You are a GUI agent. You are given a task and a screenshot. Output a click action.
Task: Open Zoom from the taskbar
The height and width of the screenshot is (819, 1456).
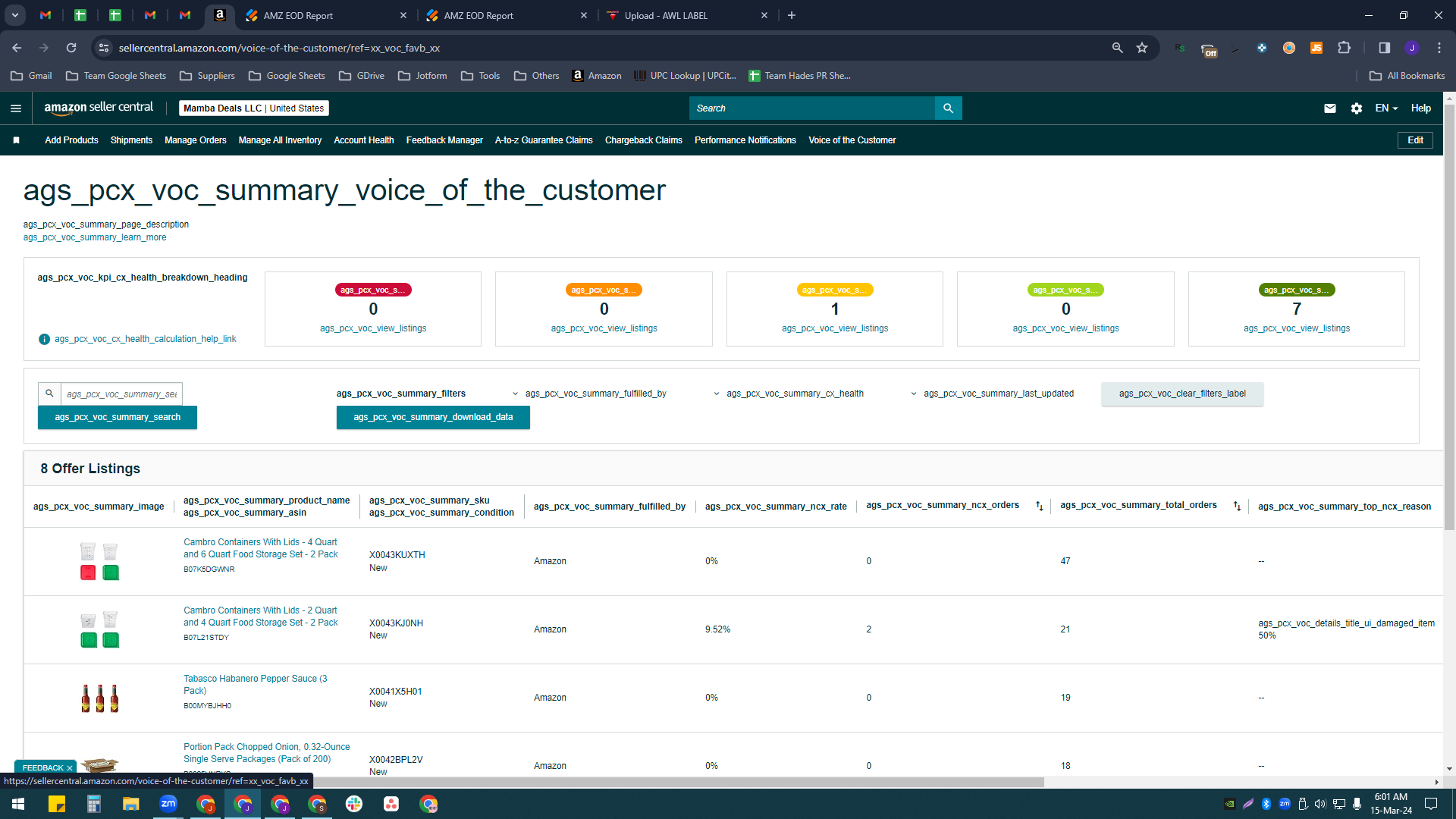[x=168, y=804]
